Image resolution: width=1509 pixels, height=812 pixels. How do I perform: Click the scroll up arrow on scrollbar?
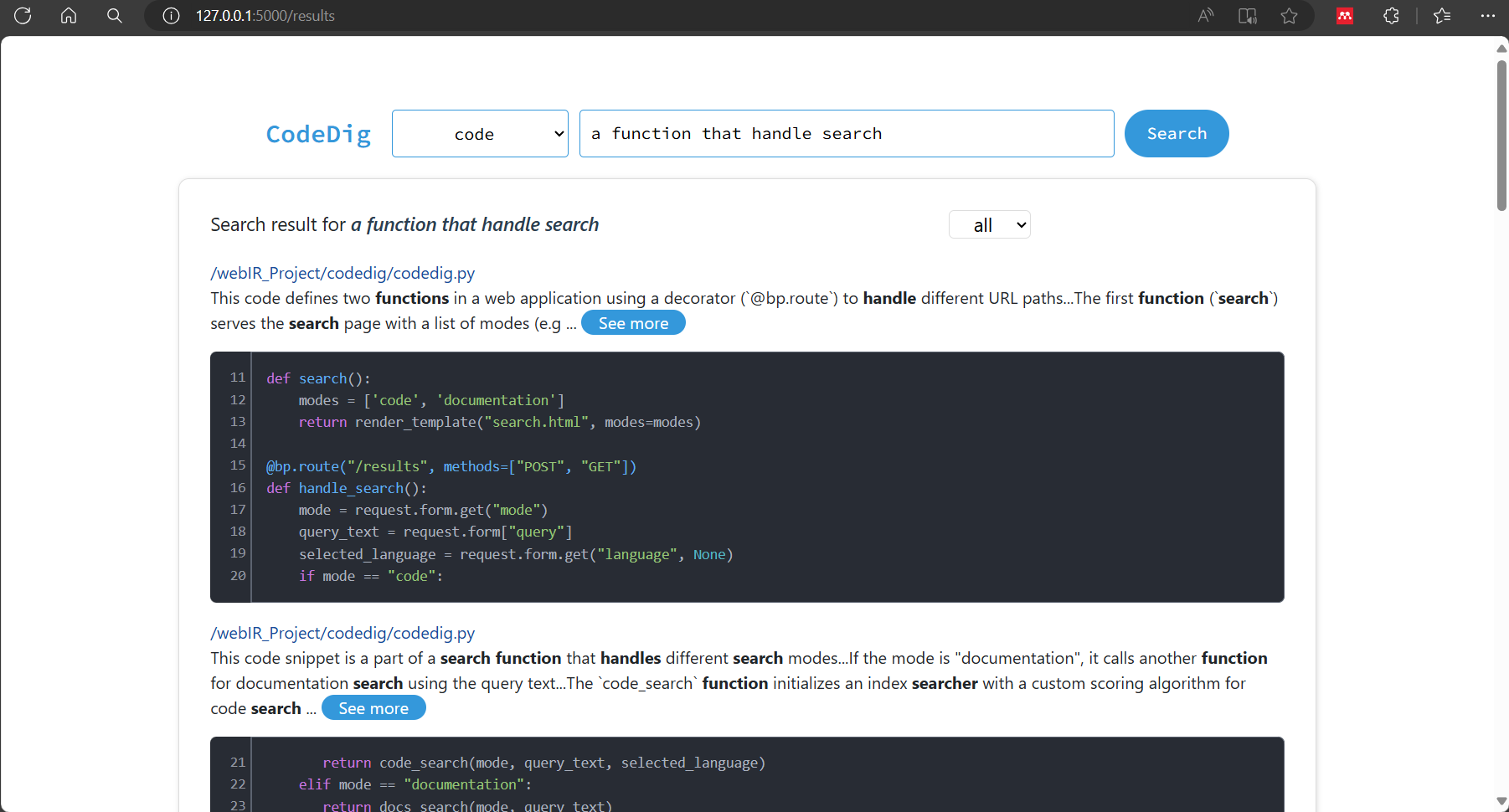pos(1501,48)
